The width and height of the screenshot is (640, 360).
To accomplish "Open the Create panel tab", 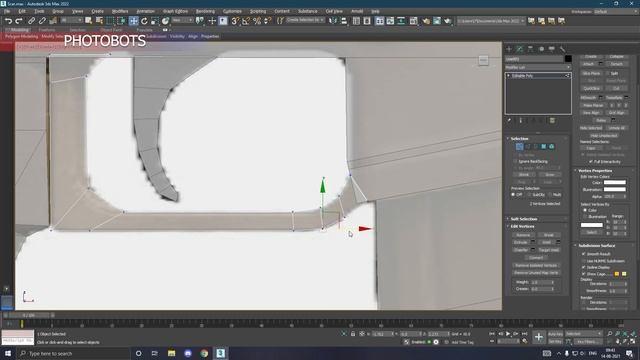I will pos(509,49).
